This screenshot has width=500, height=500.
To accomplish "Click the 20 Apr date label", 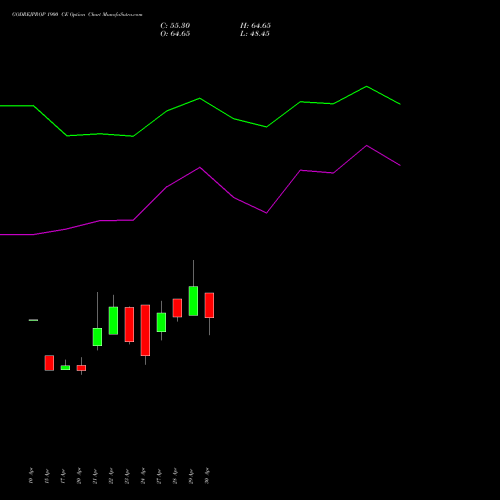I will point(79,476).
